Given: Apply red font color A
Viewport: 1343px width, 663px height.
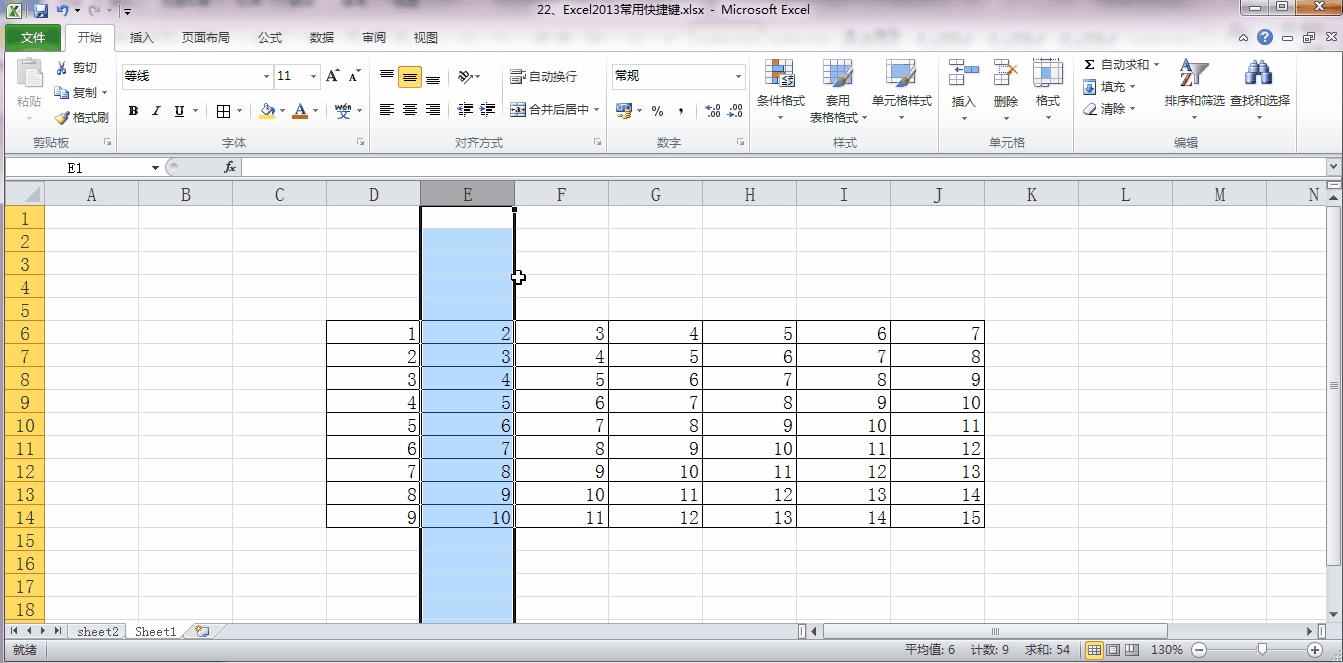Looking at the screenshot, I should click(300, 111).
